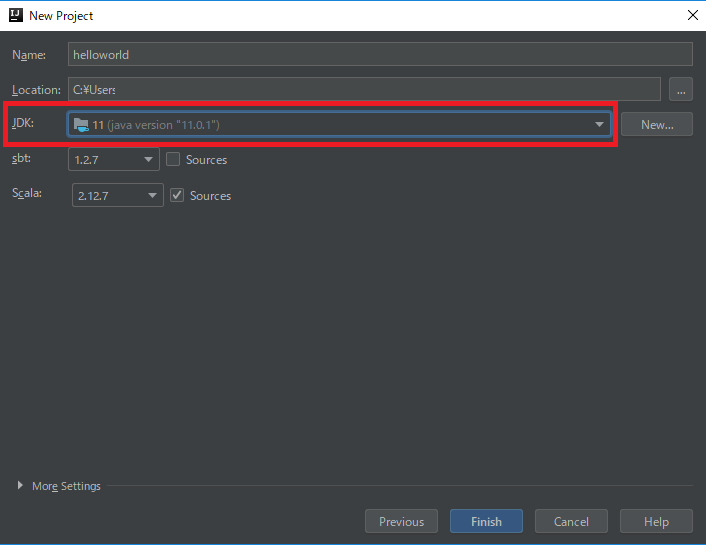
Task: Uncheck the Scala Sources checkbox
Action: pos(177,195)
